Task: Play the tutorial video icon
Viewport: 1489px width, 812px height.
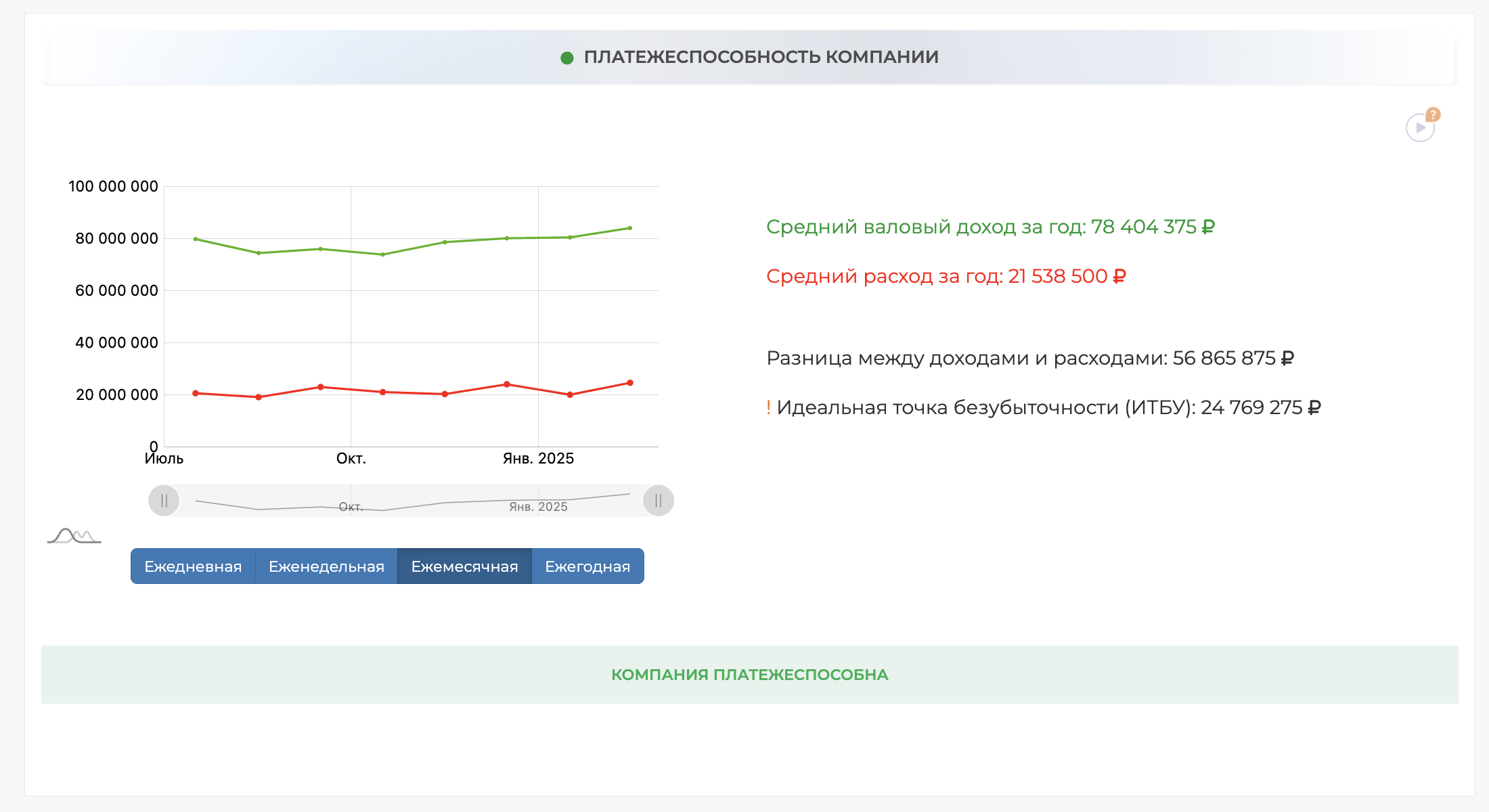Action: (1419, 127)
